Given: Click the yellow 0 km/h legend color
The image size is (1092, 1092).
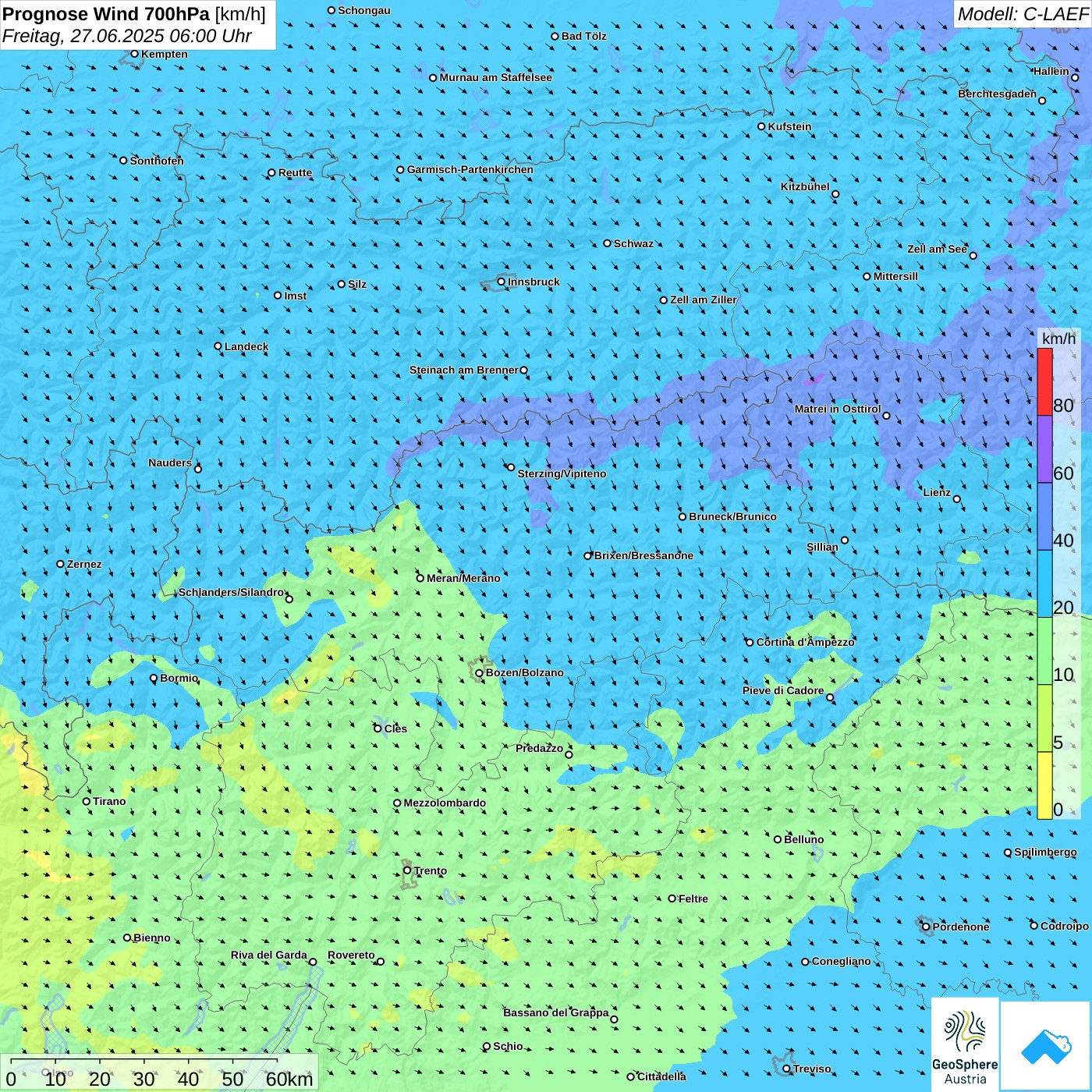Looking at the screenshot, I should pyautogui.click(x=1044, y=785).
